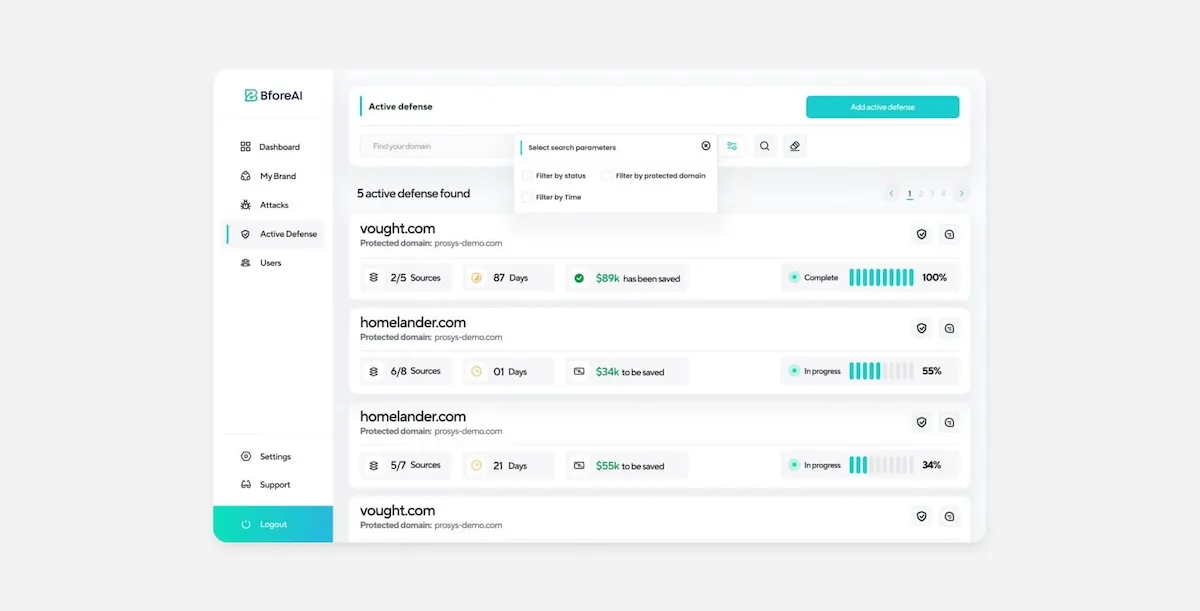Image resolution: width=1200 pixels, height=611 pixels.
Task: Click the details icon on first homelander.com row
Action: [x=949, y=328]
